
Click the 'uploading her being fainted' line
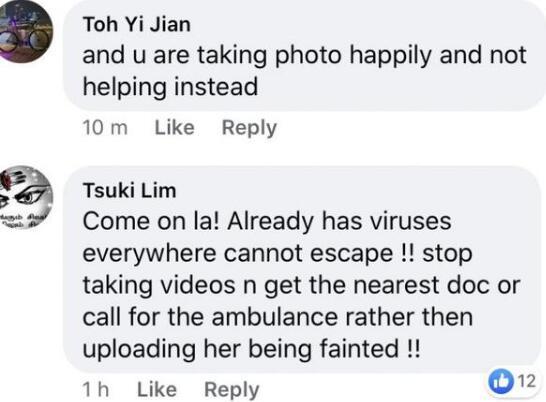pyautogui.click(x=251, y=349)
